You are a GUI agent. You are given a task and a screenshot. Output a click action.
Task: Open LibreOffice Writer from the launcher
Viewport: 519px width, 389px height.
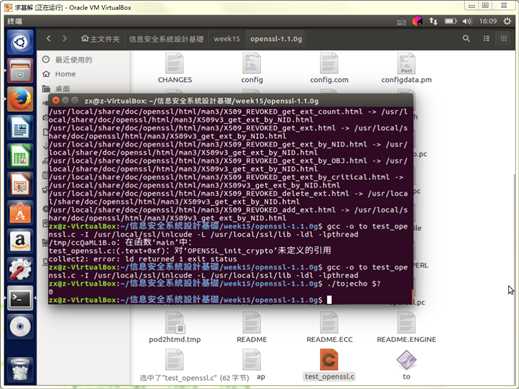[x=20, y=127]
